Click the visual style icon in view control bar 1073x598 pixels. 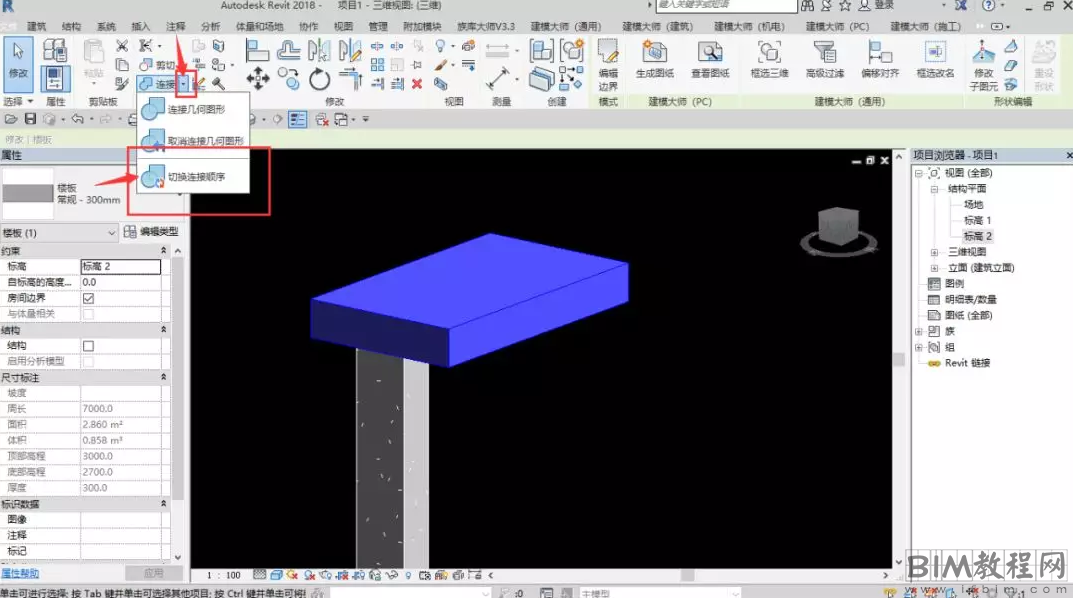[x=276, y=575]
